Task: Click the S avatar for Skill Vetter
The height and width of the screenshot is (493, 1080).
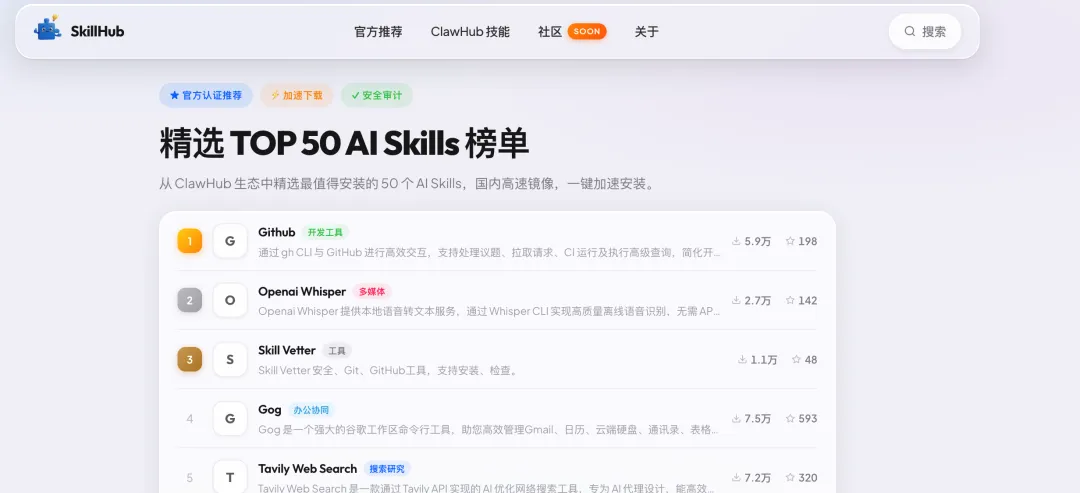Action: (x=230, y=359)
